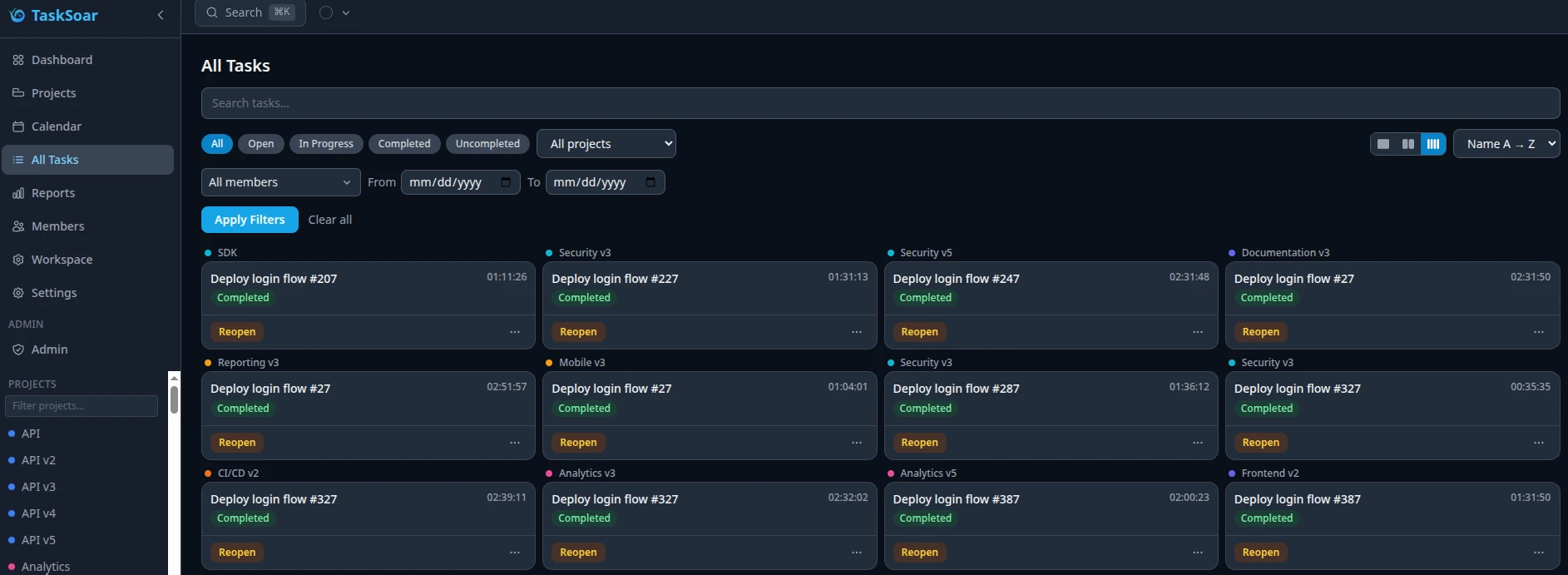Open more options for Deploy login flow #287
This screenshot has height=575, width=1568.
pyautogui.click(x=1198, y=443)
